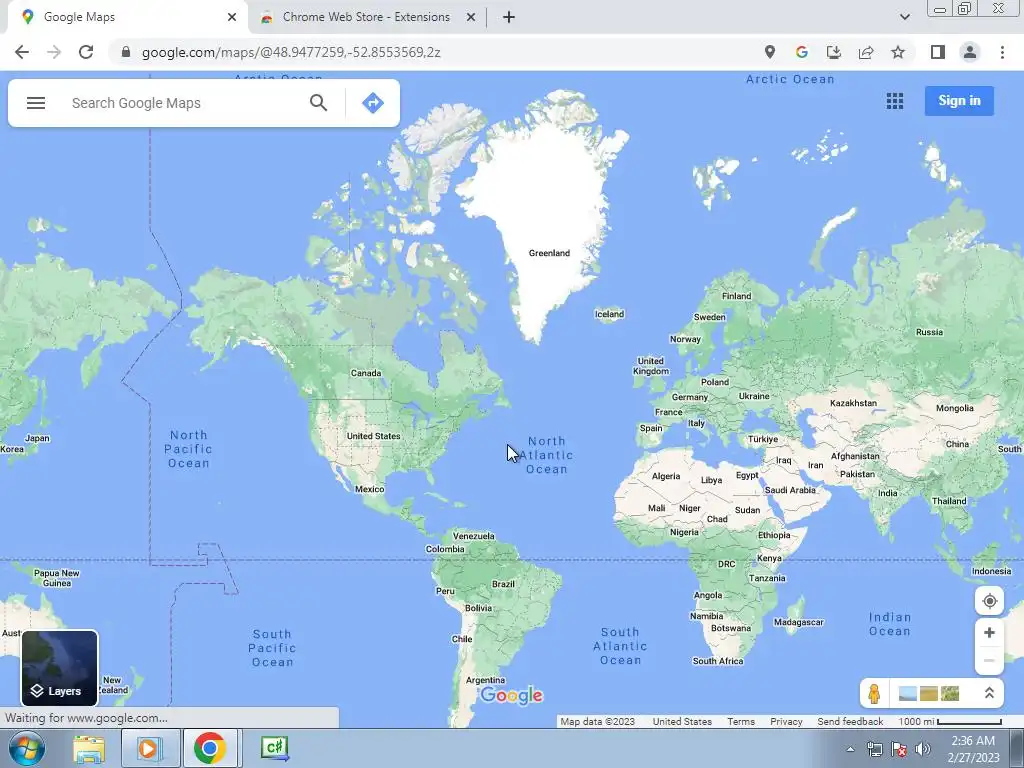
Task: Click the Google G extension icon
Action: [x=802, y=52]
